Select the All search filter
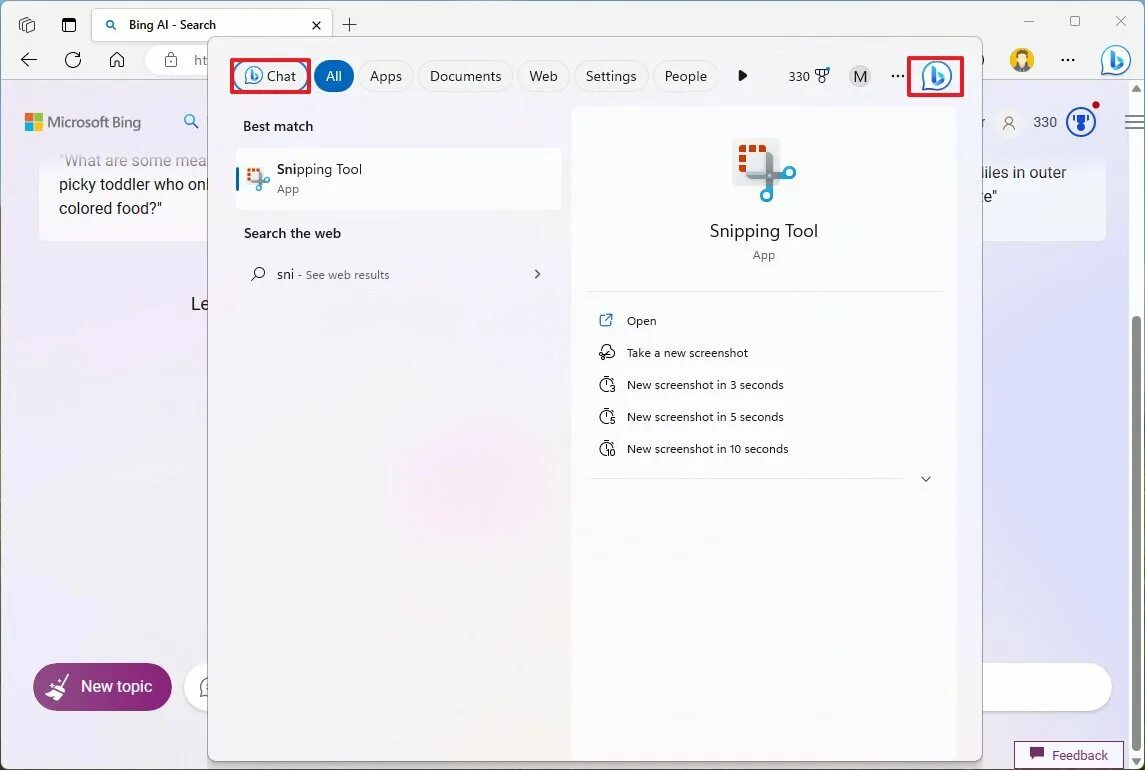Viewport: 1145px width, 770px height. click(x=334, y=76)
